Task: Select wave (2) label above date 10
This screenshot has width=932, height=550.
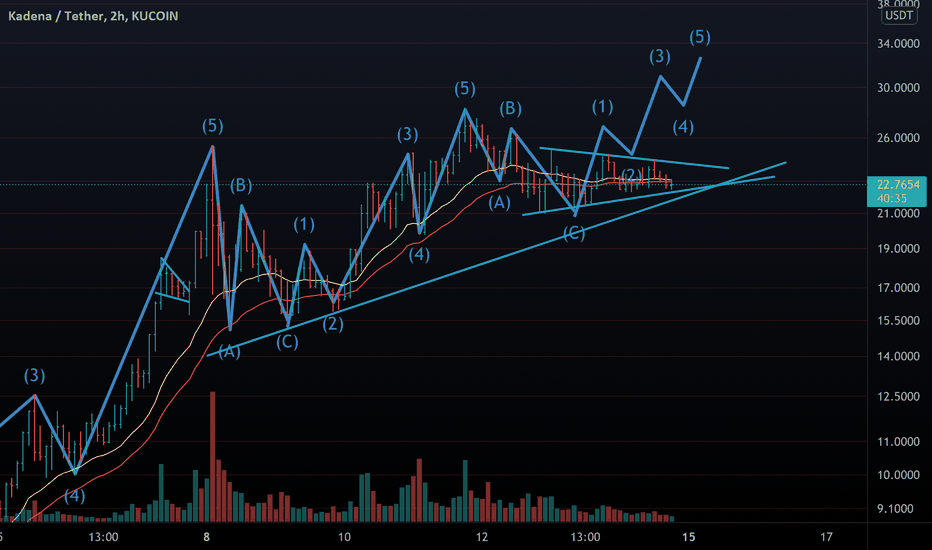Action: tap(332, 324)
